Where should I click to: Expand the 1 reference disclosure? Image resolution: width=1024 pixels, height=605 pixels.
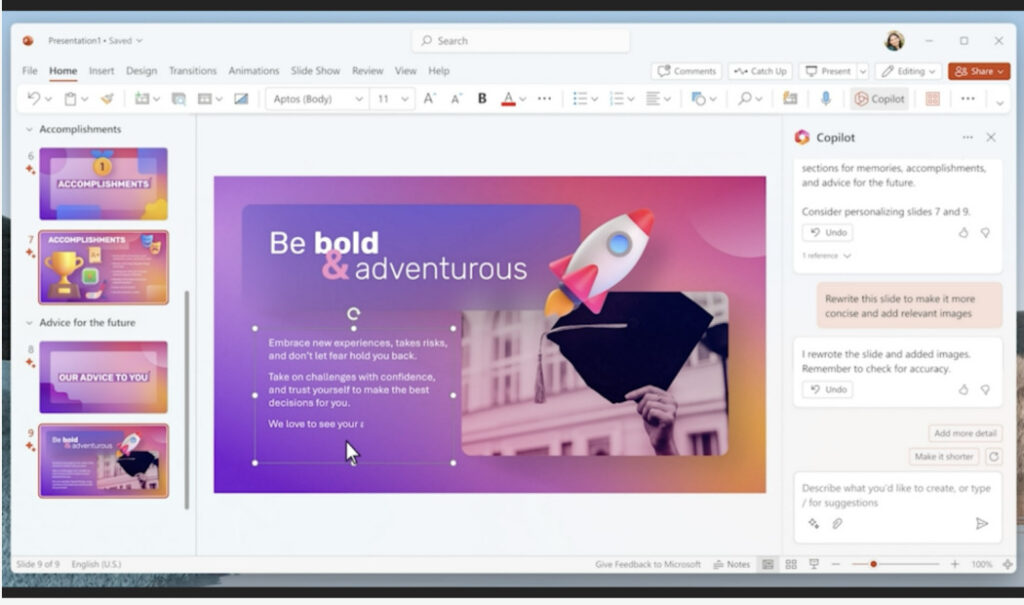tap(847, 256)
